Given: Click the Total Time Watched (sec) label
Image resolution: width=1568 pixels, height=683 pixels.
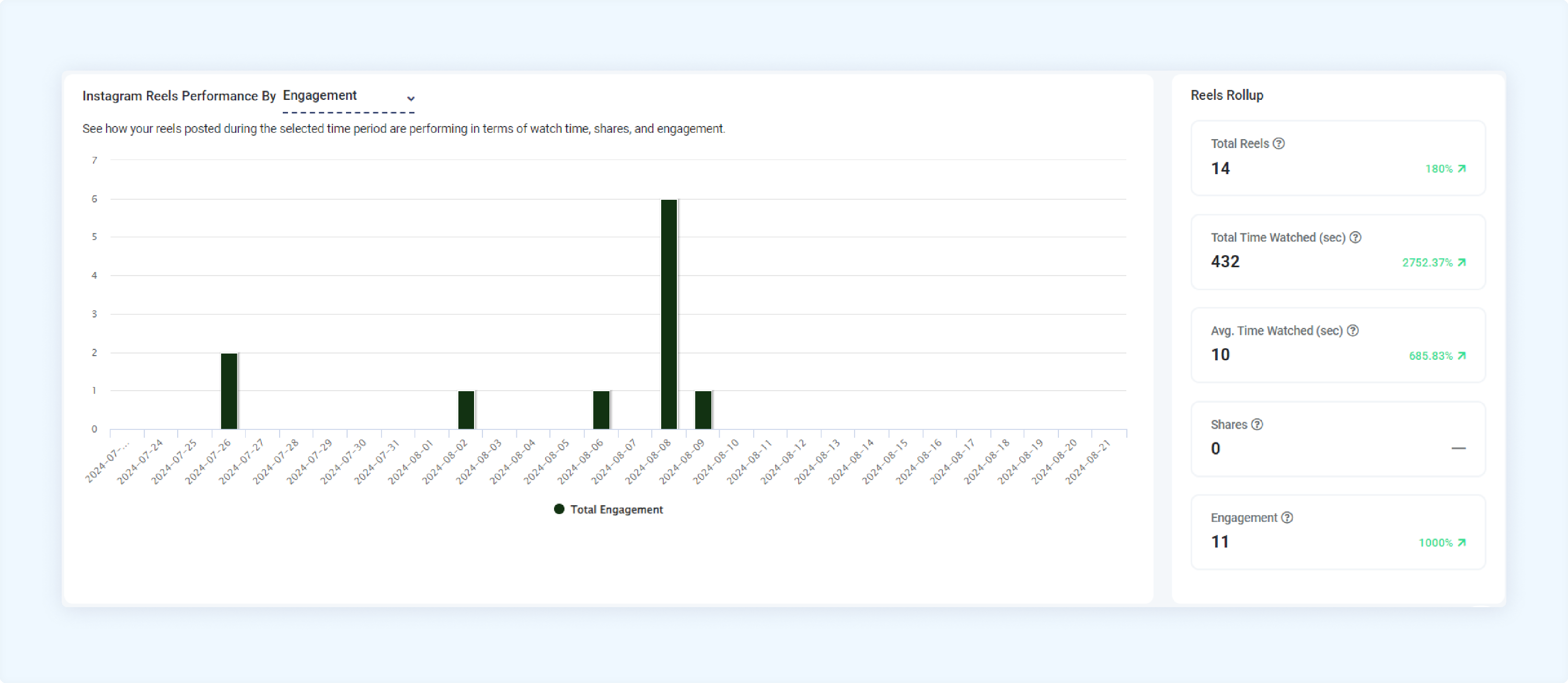Looking at the screenshot, I should click(1277, 237).
